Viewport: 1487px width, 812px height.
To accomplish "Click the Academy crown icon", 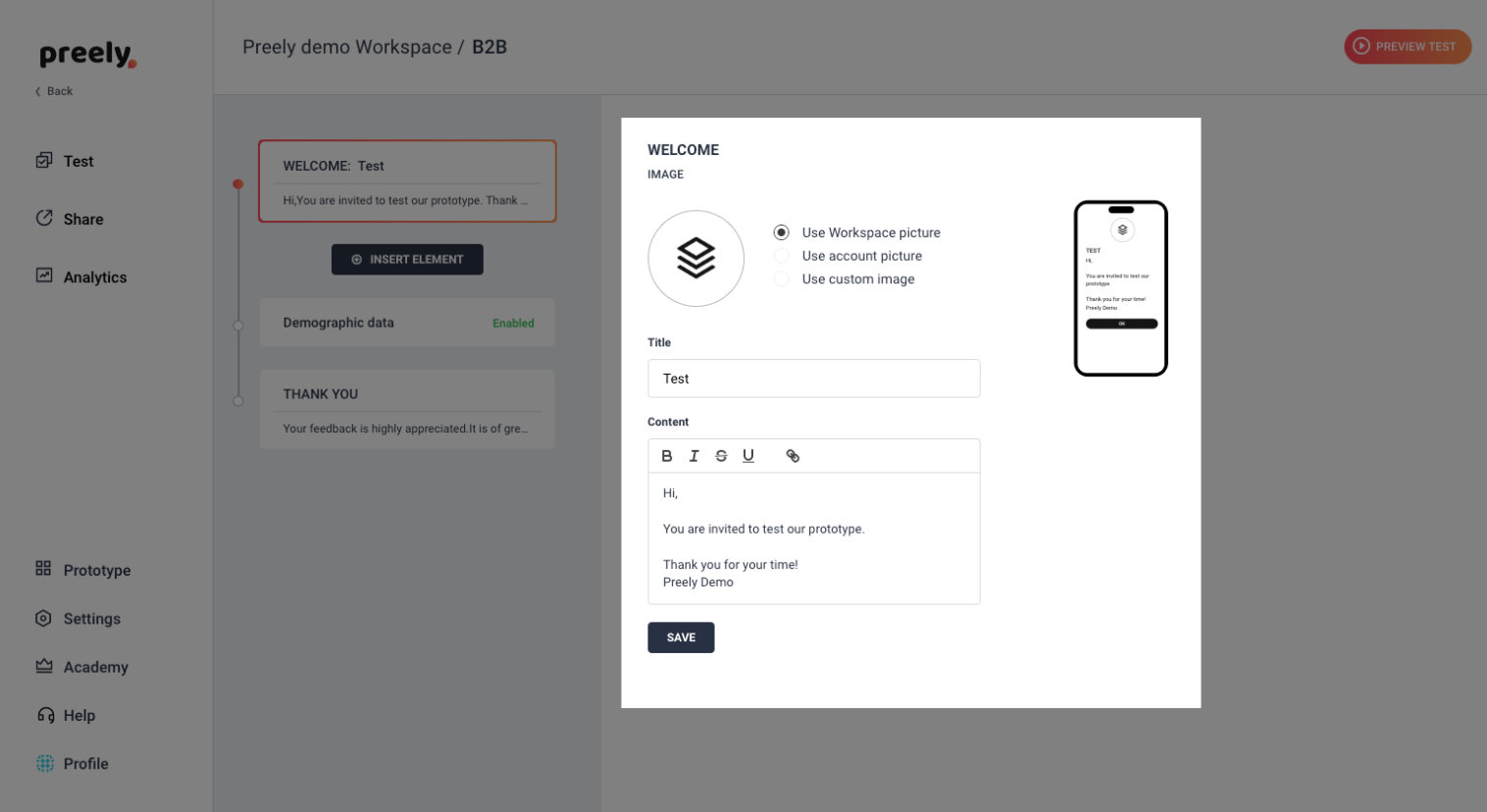I will (x=44, y=666).
